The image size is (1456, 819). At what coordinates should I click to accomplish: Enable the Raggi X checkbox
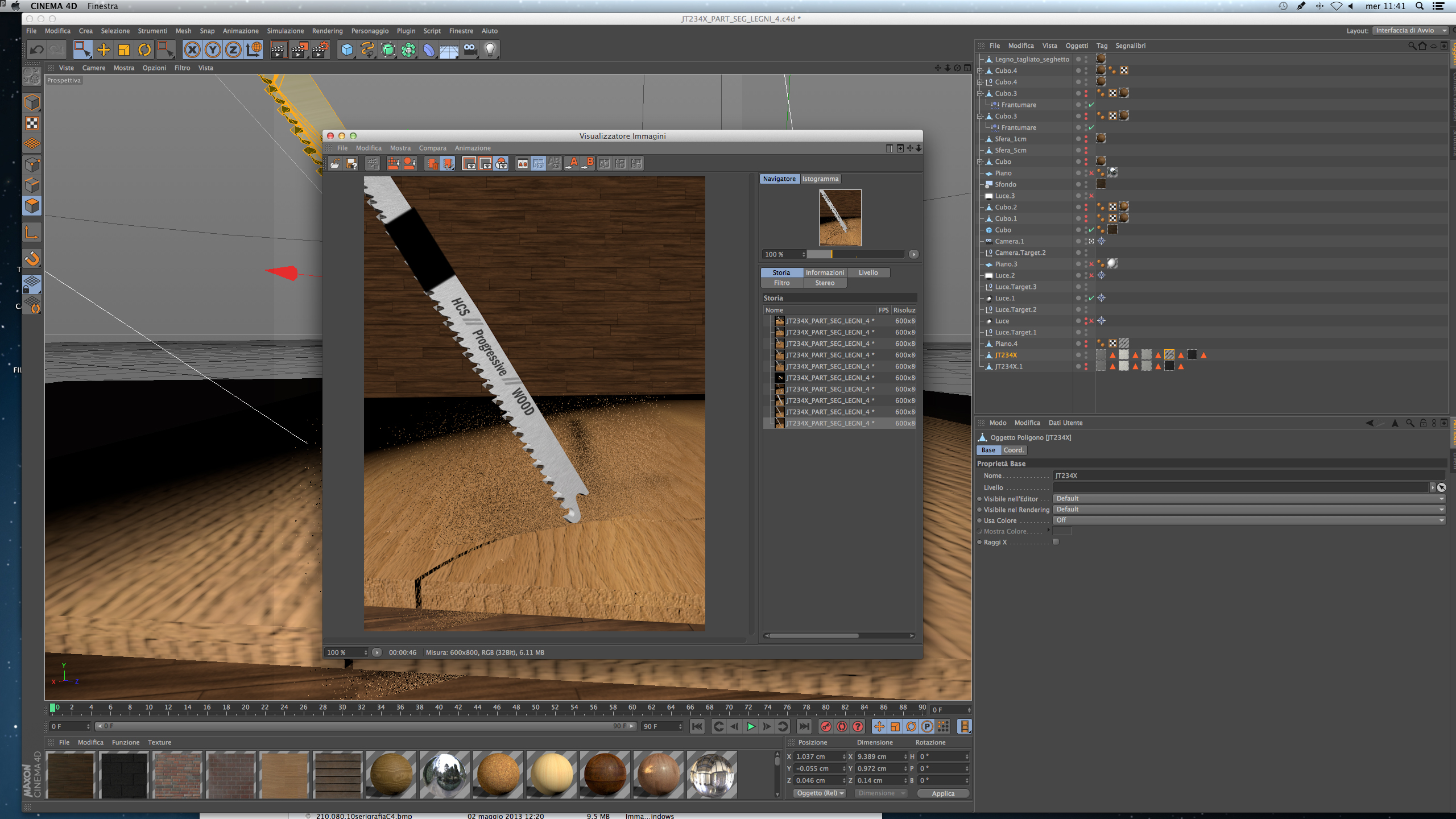pyautogui.click(x=1056, y=542)
